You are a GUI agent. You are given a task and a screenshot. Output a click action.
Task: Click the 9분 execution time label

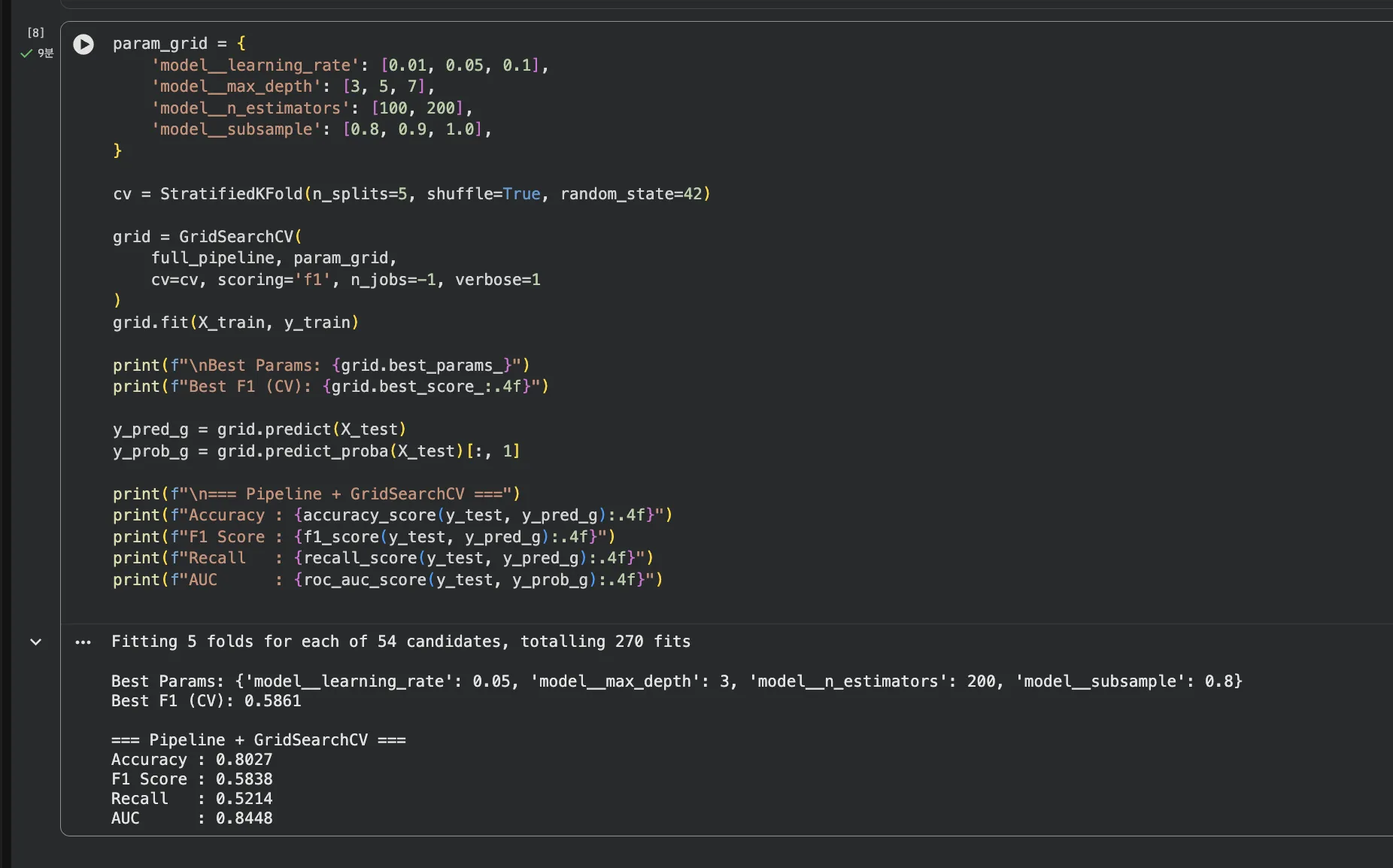coord(46,53)
